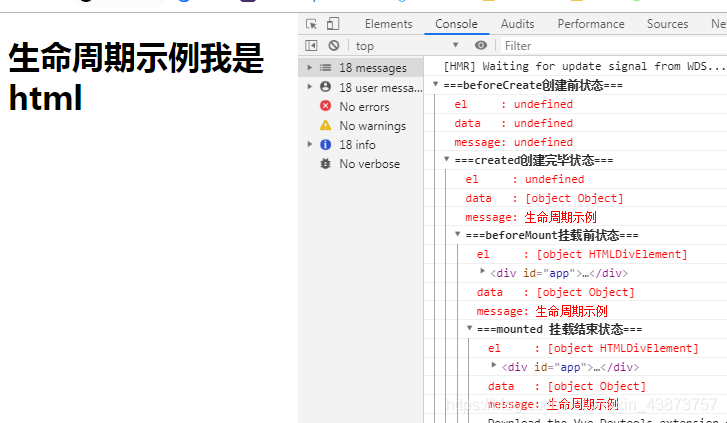
Task: Open the Audits tab
Action: [517, 24]
